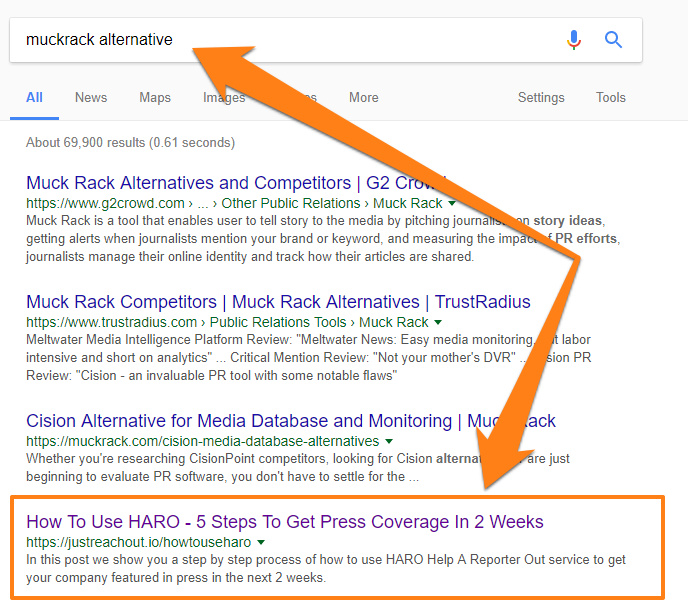
Task: Click the justreachout.io/howtouseharo green URL
Action: [x=138, y=542]
